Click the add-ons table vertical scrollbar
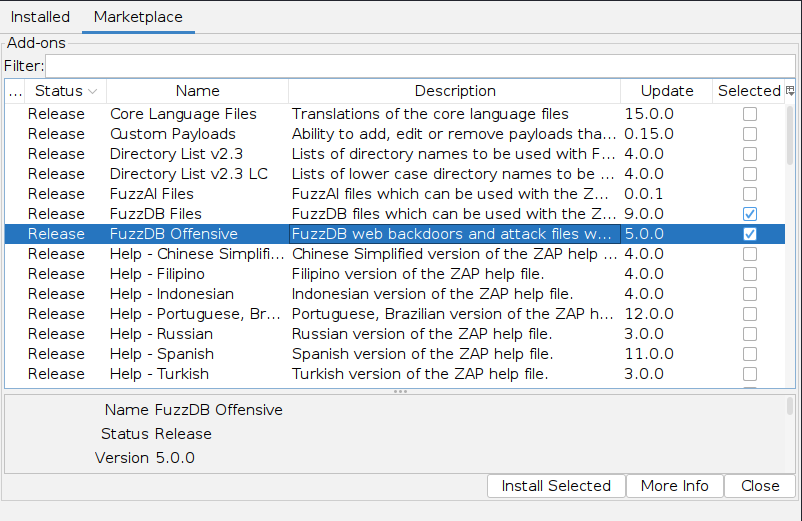 click(790, 135)
